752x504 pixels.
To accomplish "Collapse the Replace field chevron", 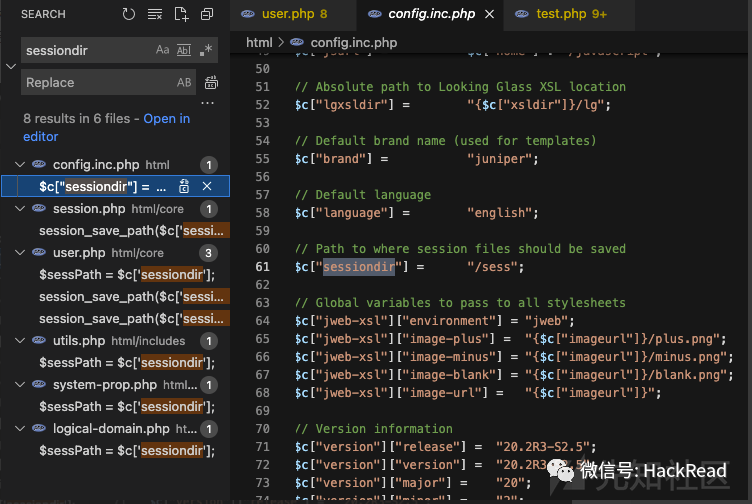I will pos(11,66).
